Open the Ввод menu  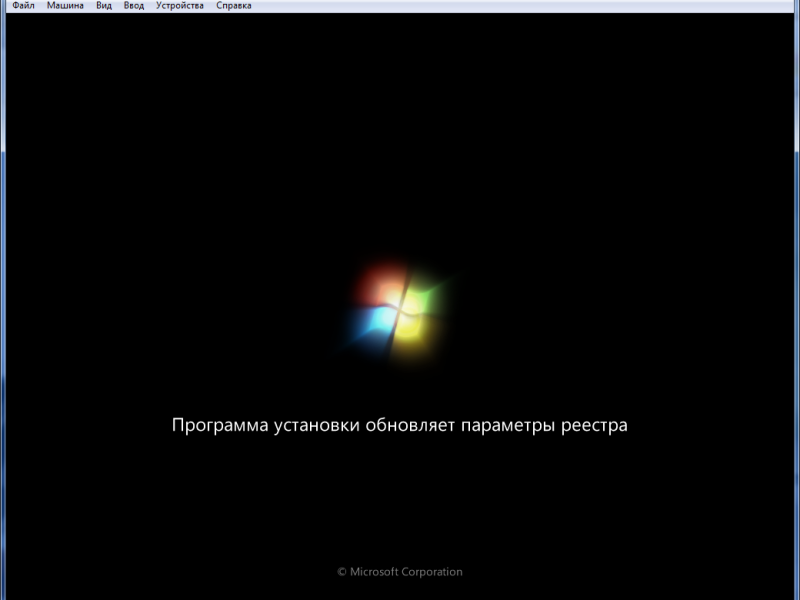134,6
